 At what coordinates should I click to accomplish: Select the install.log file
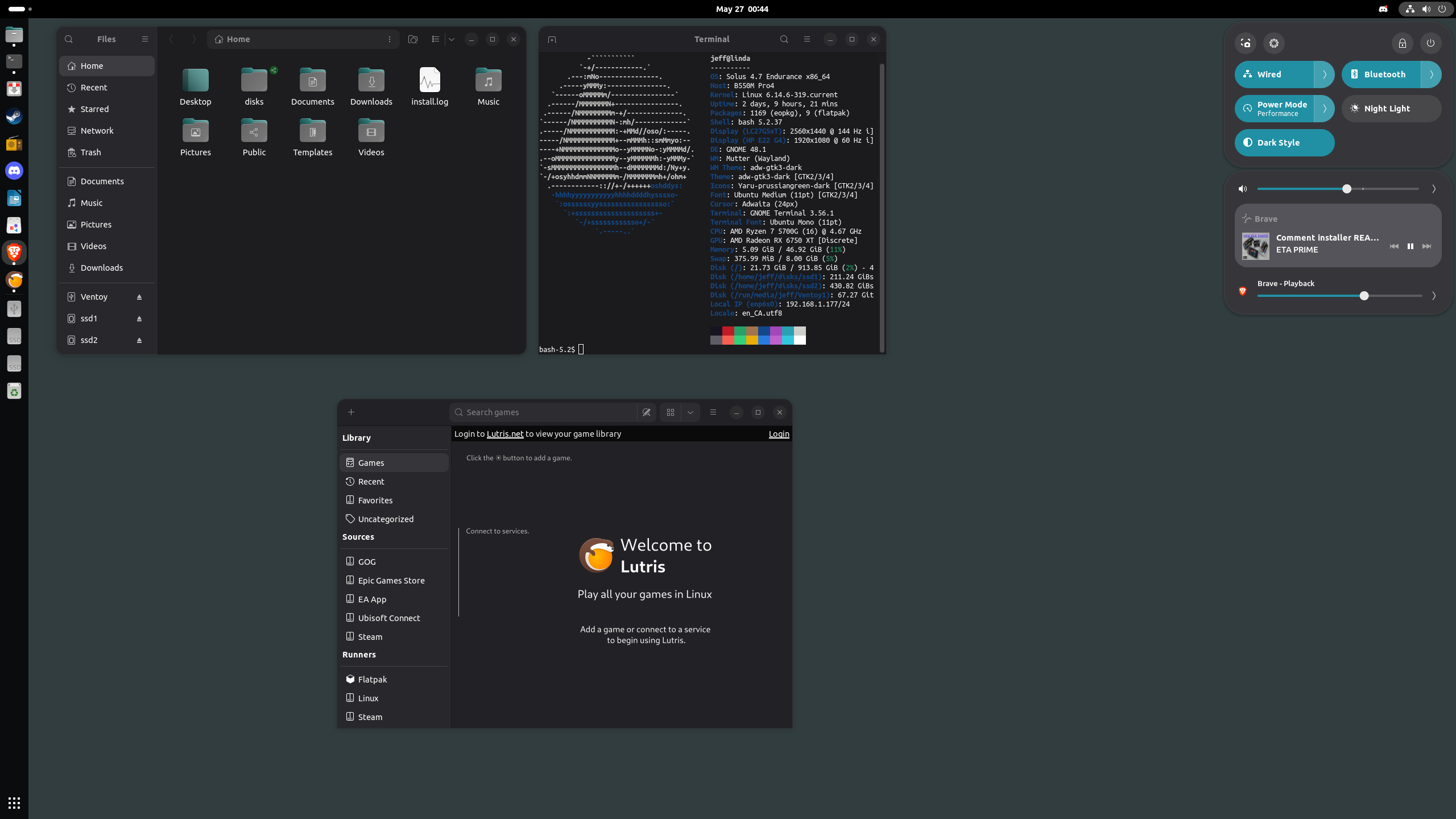429,86
